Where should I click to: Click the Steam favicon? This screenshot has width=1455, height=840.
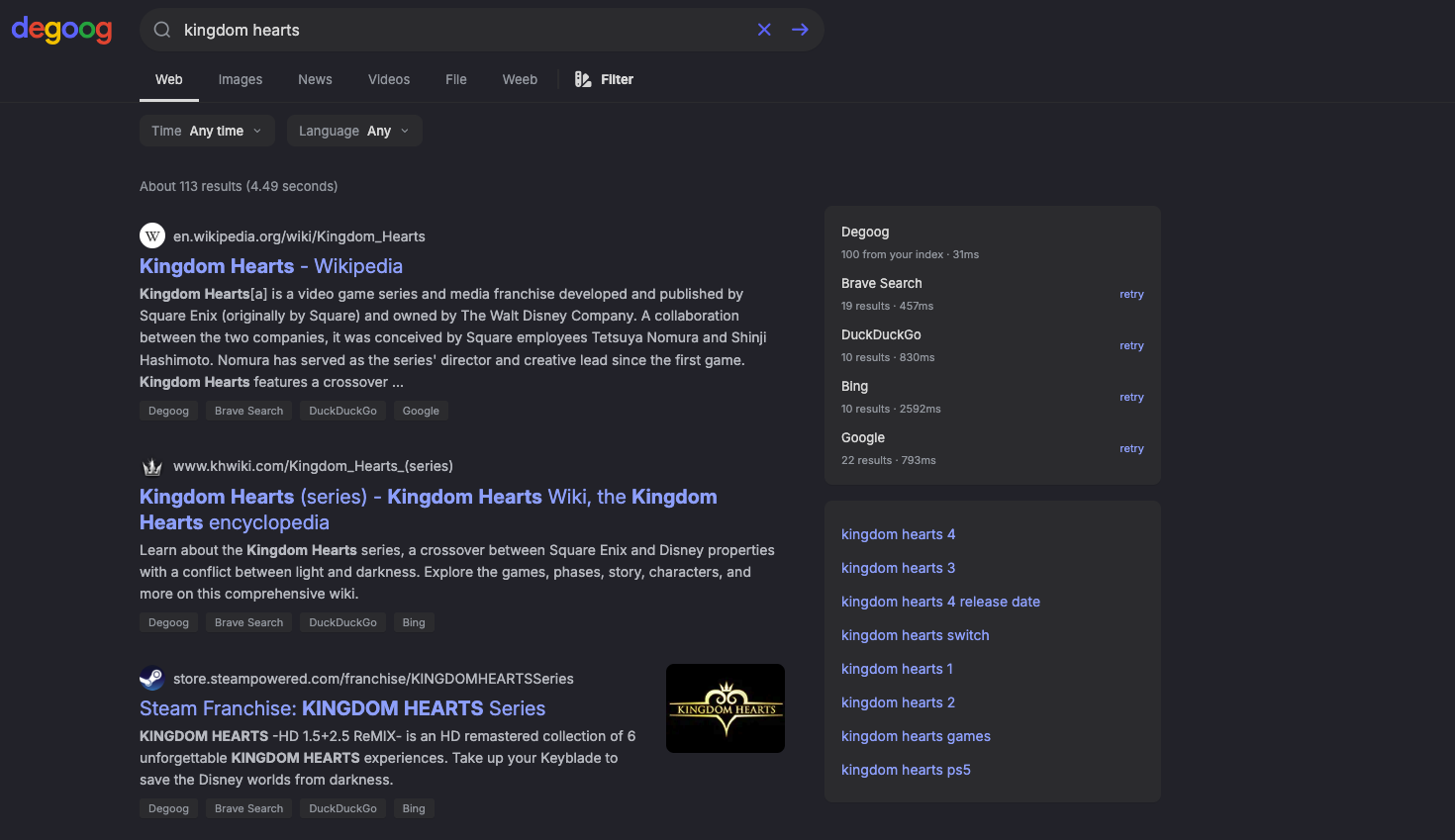(x=151, y=679)
